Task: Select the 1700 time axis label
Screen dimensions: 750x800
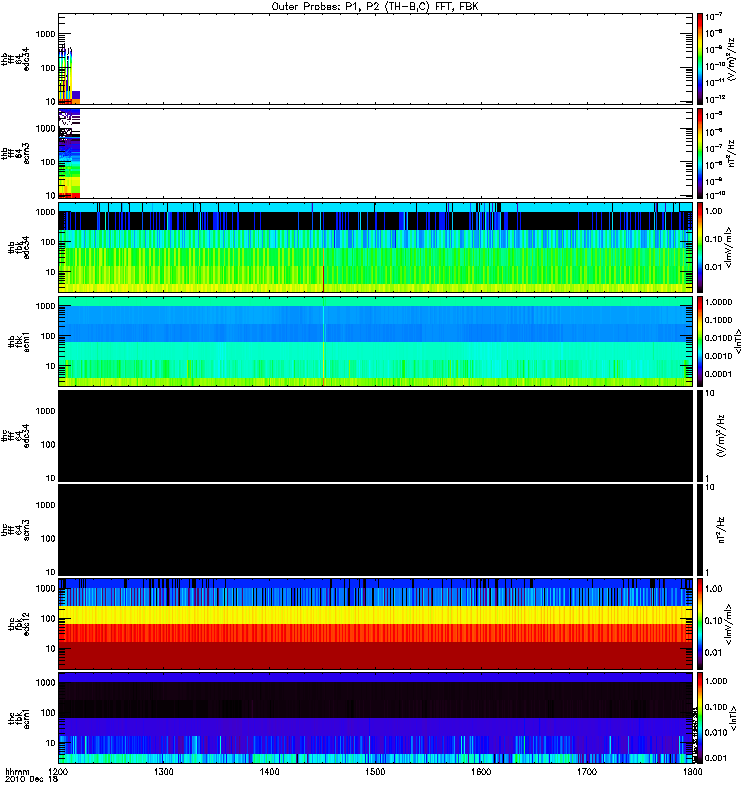Action: [x=587, y=771]
